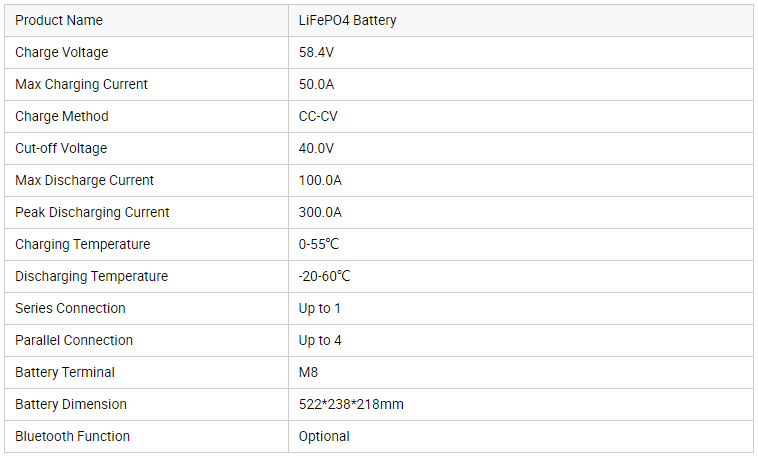Select the 522*238*218mm dimension value
This screenshot has width=758, height=458.
tap(351, 405)
